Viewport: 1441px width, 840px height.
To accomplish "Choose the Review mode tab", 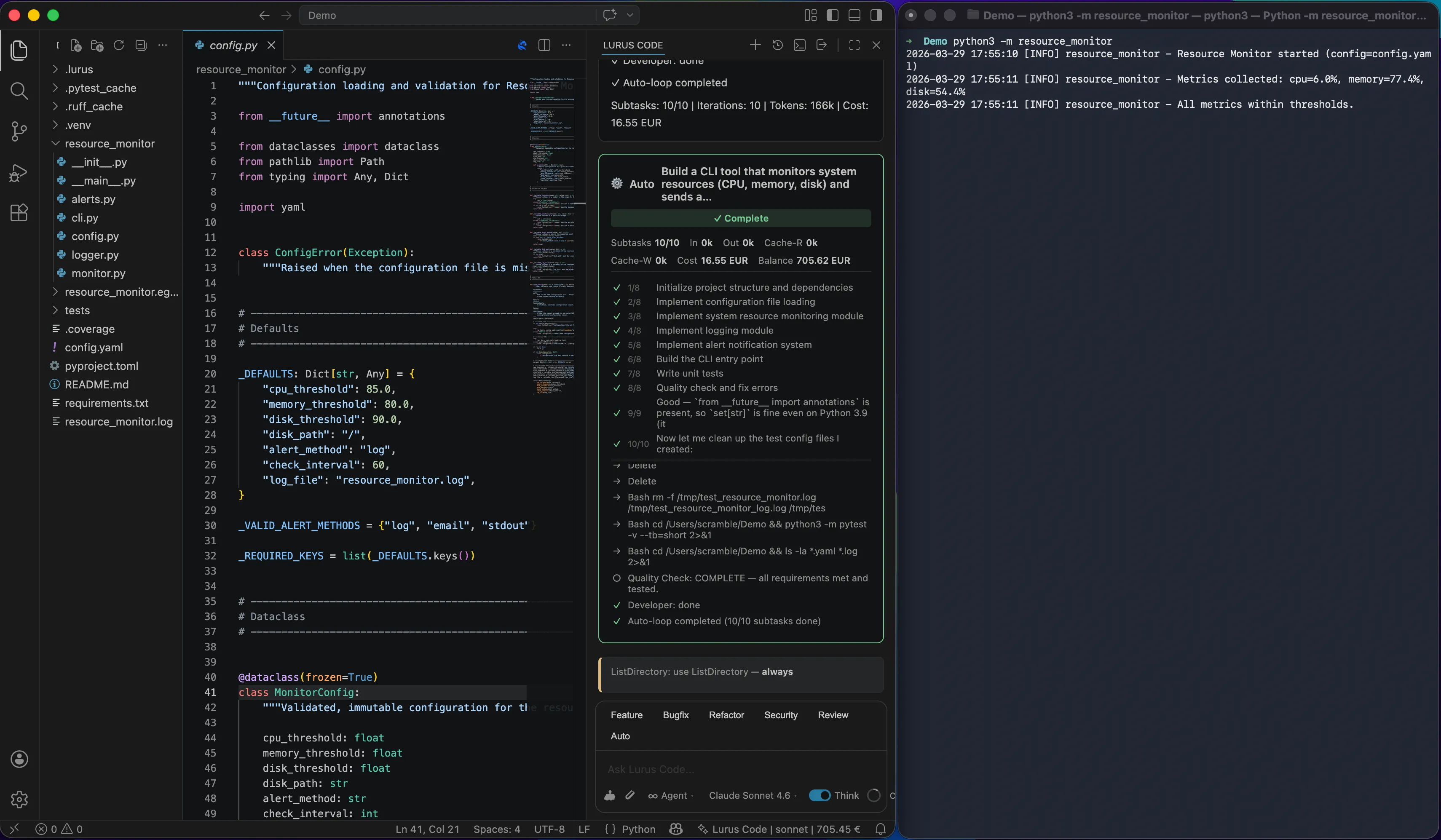I will [x=833, y=715].
